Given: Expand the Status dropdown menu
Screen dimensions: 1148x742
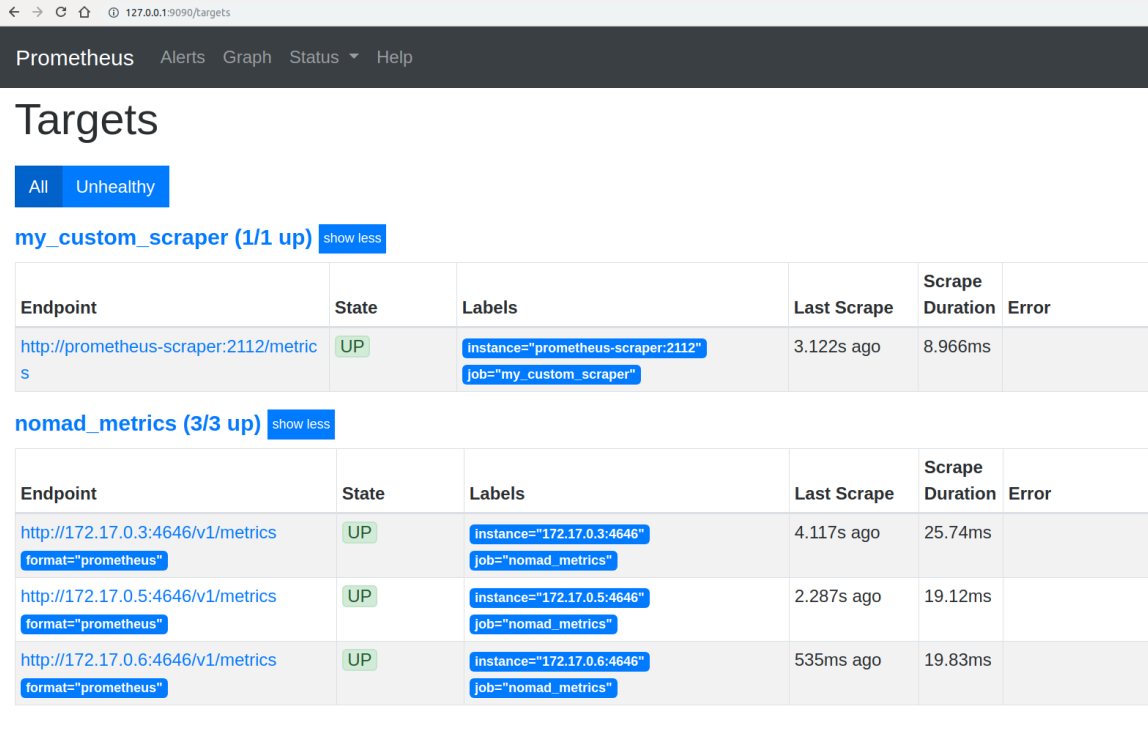Looking at the screenshot, I should point(324,57).
